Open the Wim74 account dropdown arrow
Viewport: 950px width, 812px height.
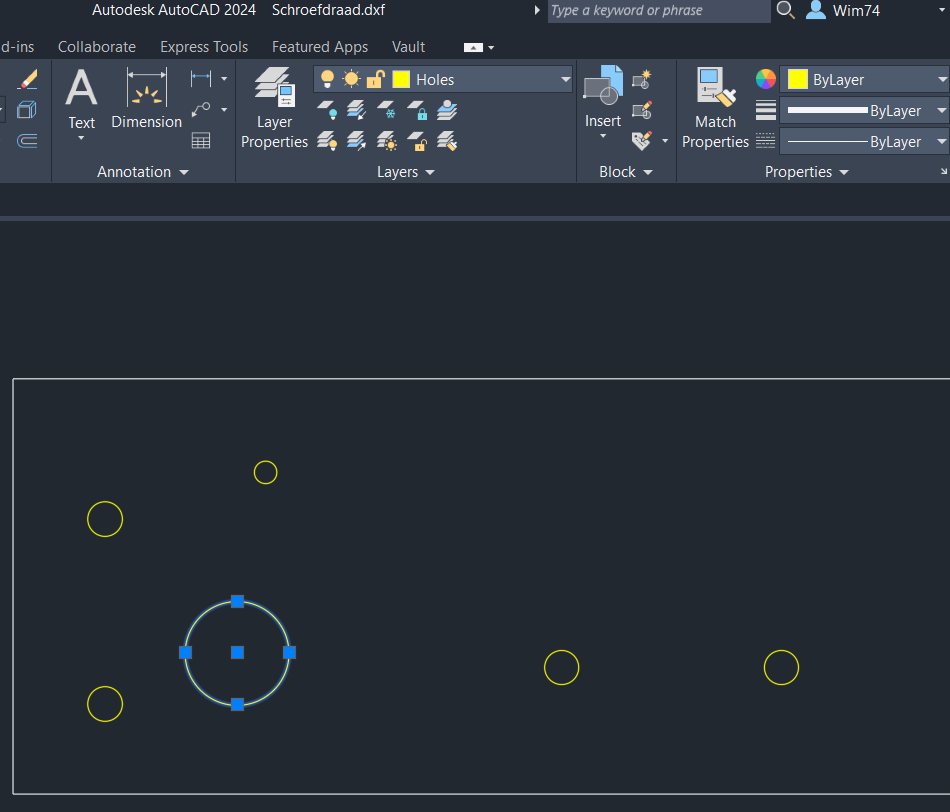(942, 10)
